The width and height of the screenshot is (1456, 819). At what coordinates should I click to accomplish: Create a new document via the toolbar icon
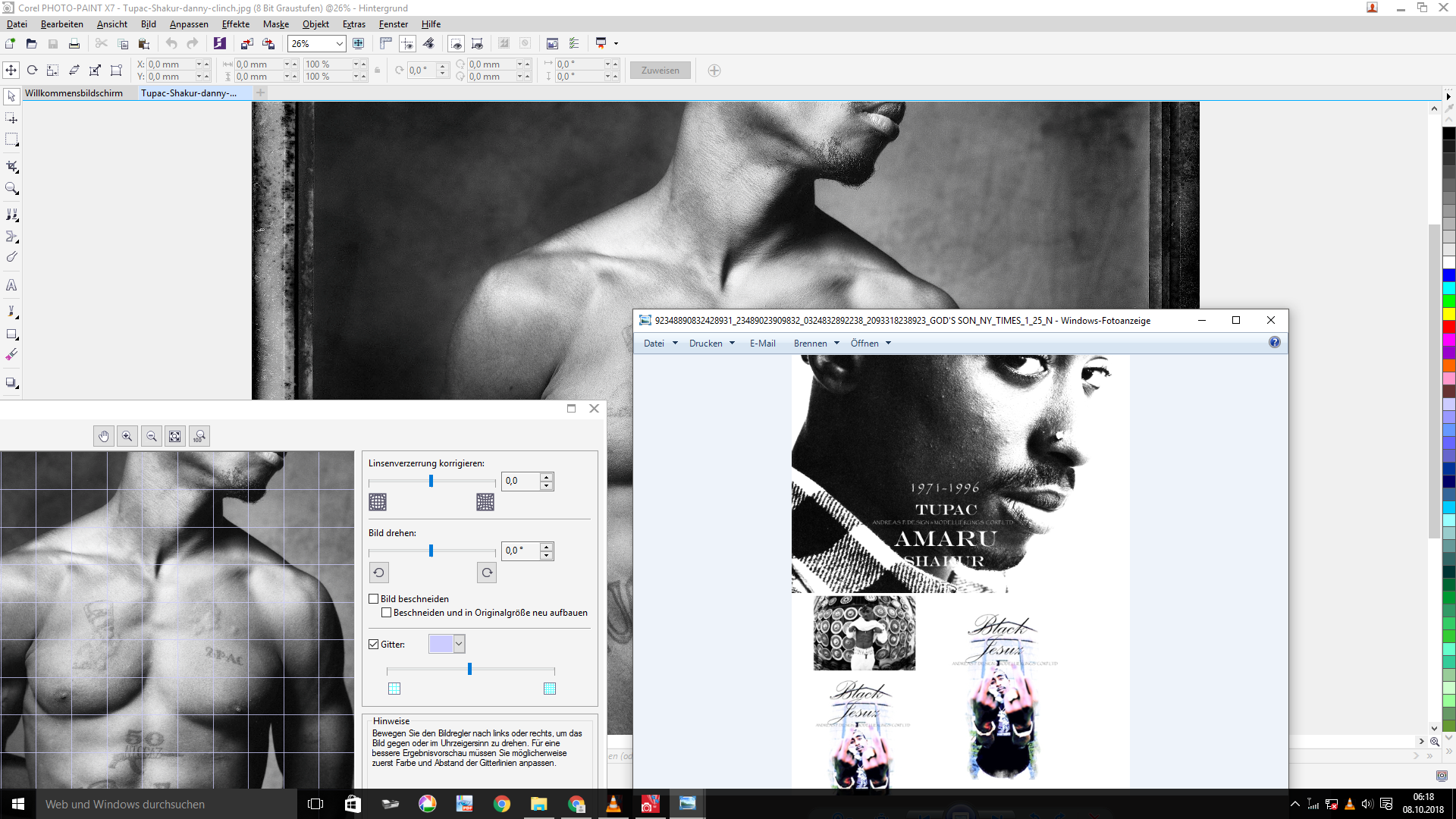(11, 43)
